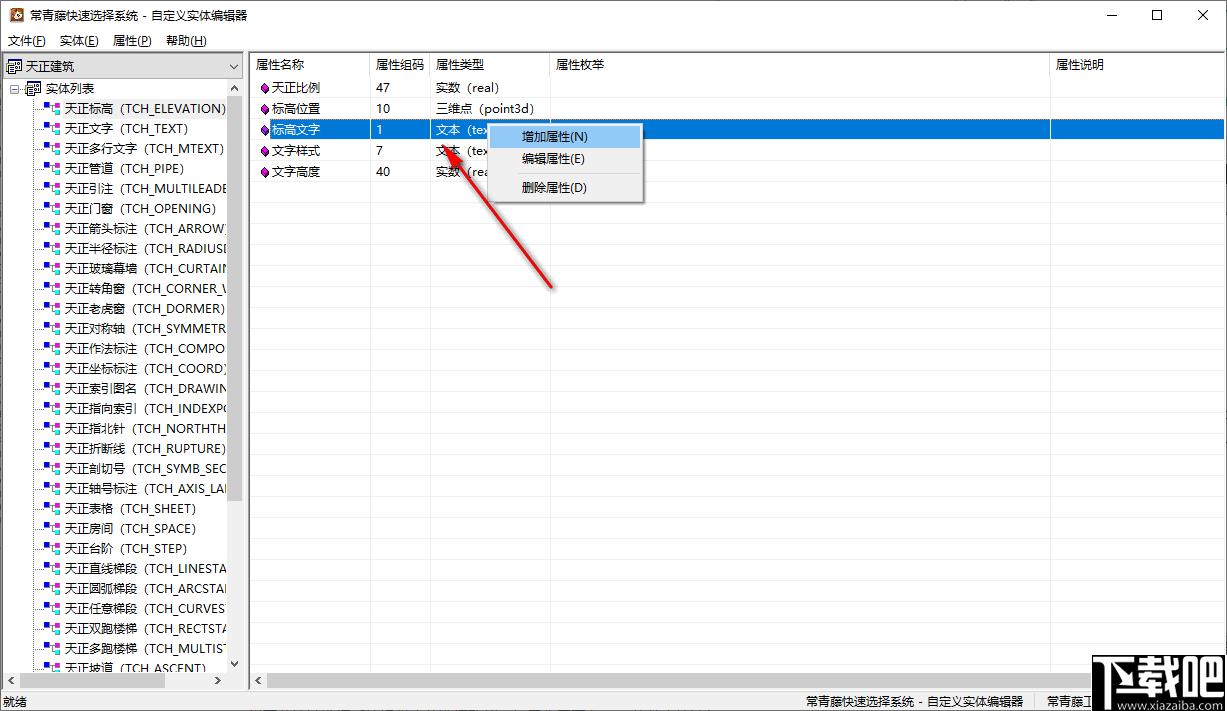
Task: Click the application icon in title bar
Action: [16, 15]
